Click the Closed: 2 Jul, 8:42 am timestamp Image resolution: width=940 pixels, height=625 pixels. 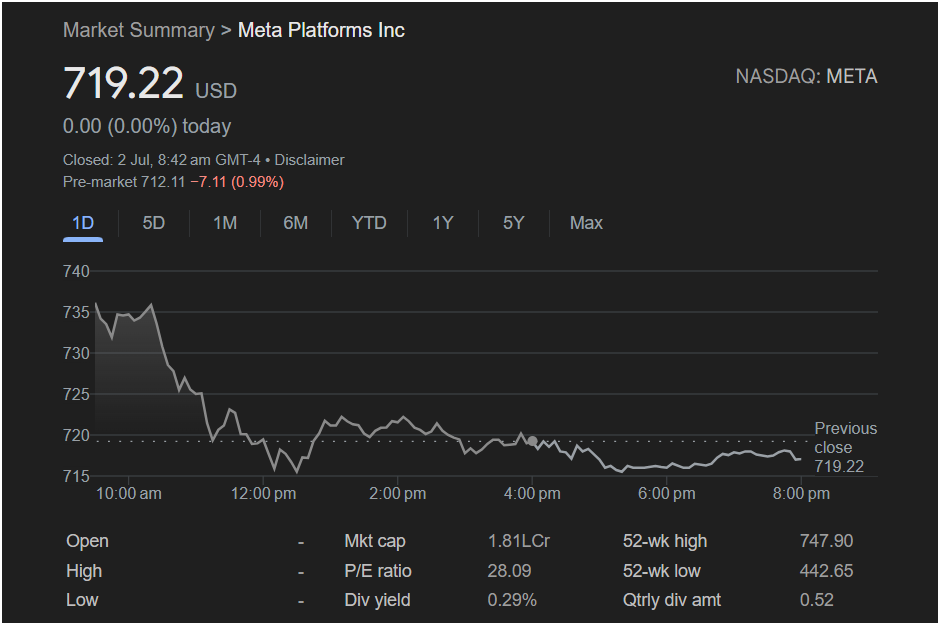tap(162, 160)
